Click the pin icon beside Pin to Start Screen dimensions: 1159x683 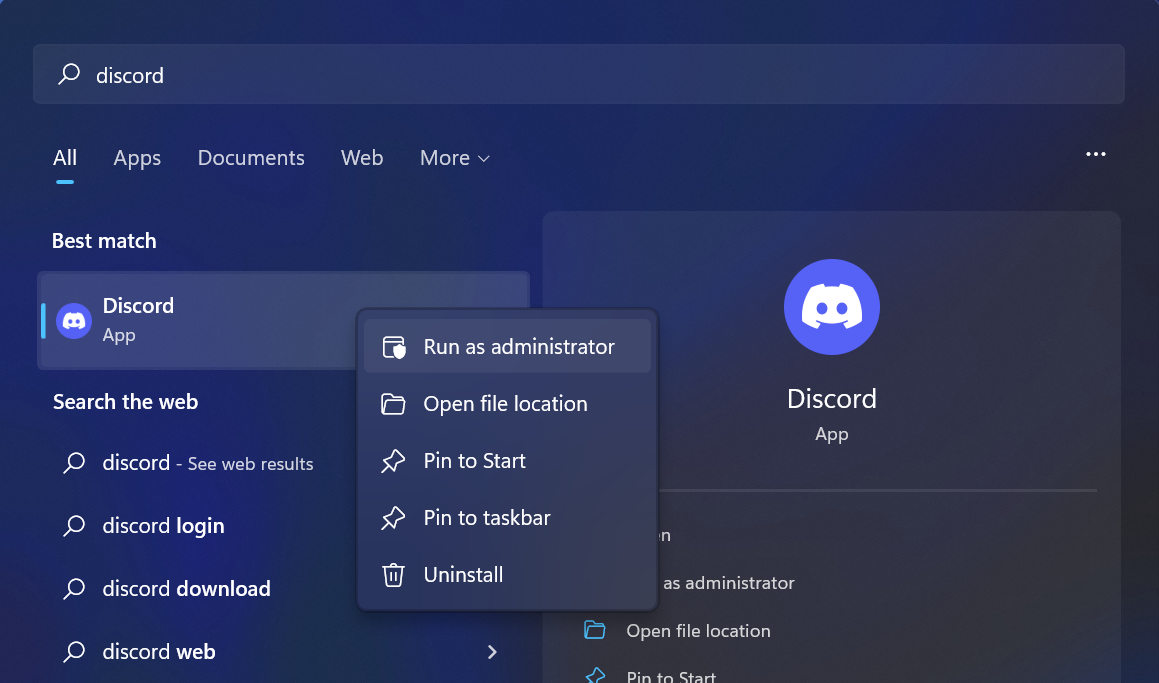pos(394,461)
